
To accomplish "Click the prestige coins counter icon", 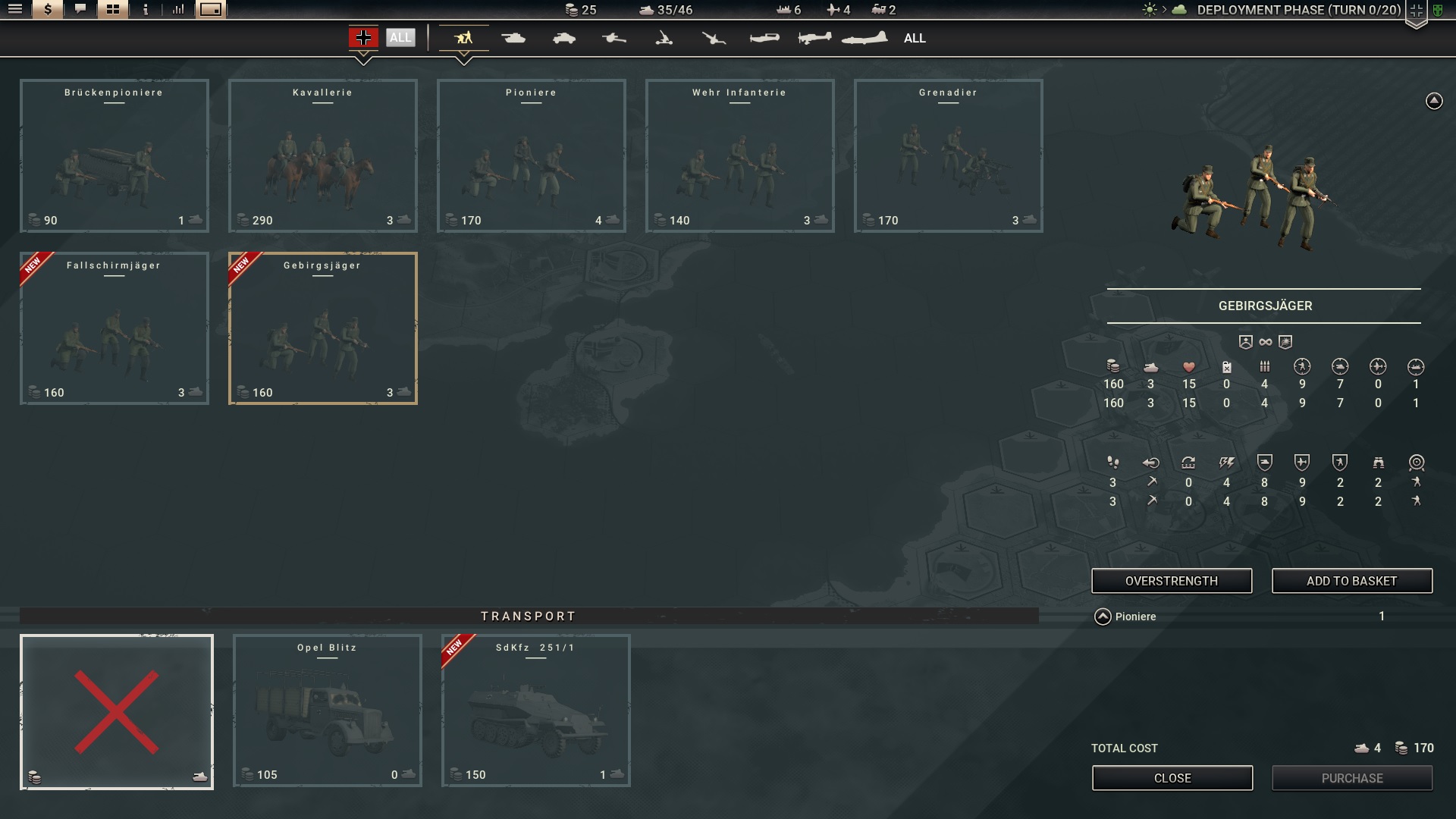I will 572,10.
